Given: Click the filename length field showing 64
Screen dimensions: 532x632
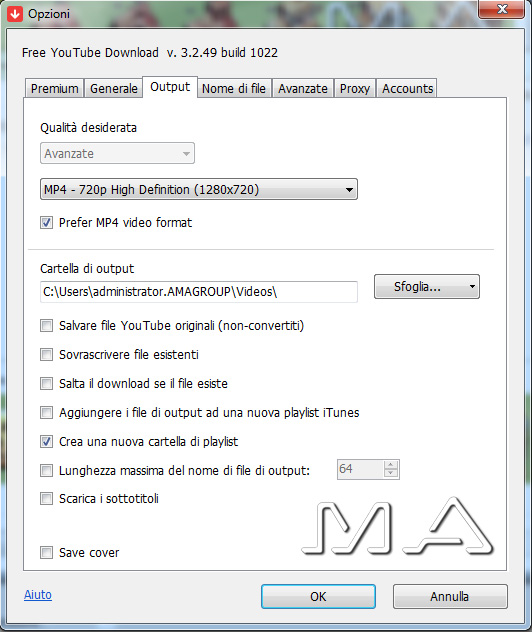Looking at the screenshot, I should (x=360, y=469).
